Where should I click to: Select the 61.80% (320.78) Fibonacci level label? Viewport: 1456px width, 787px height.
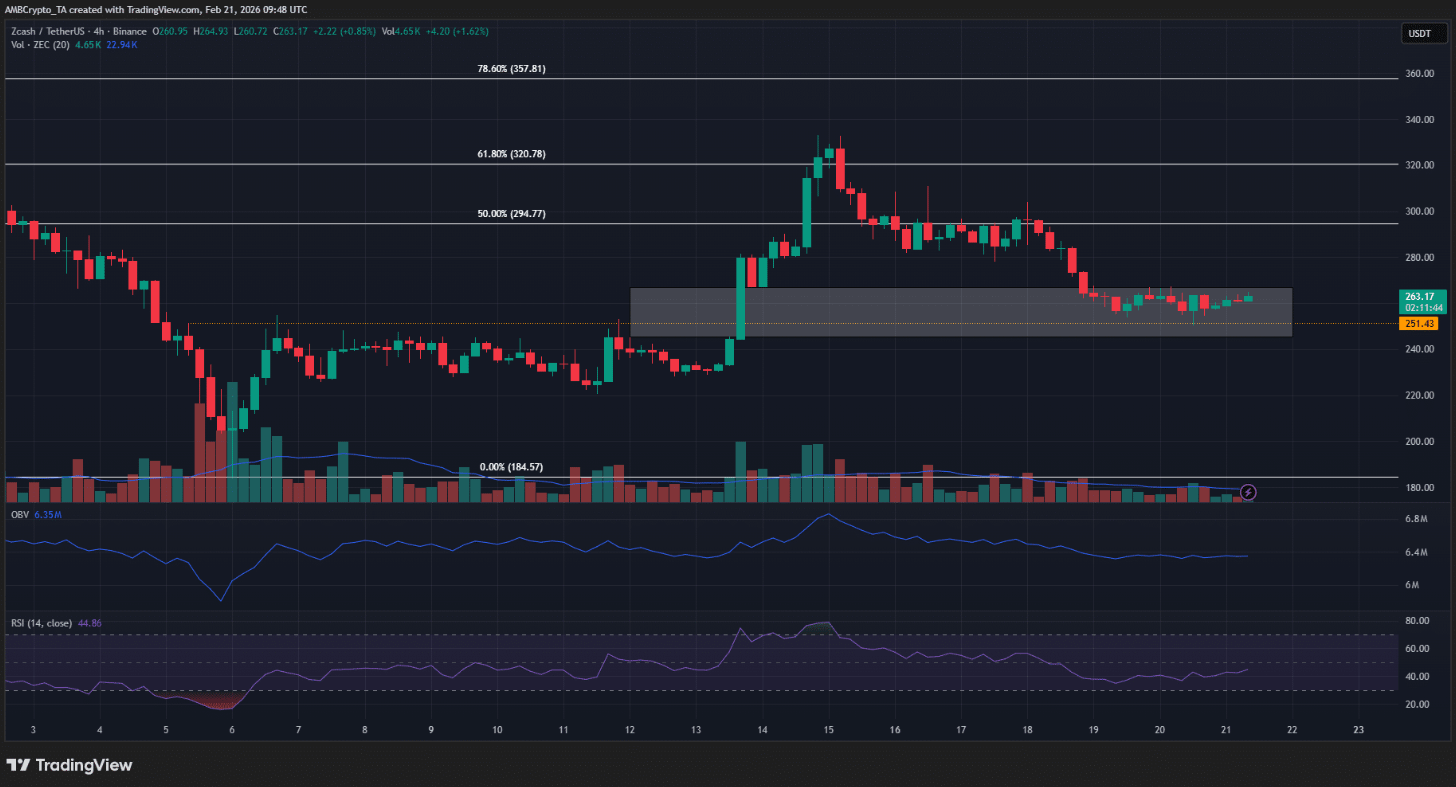click(x=511, y=154)
